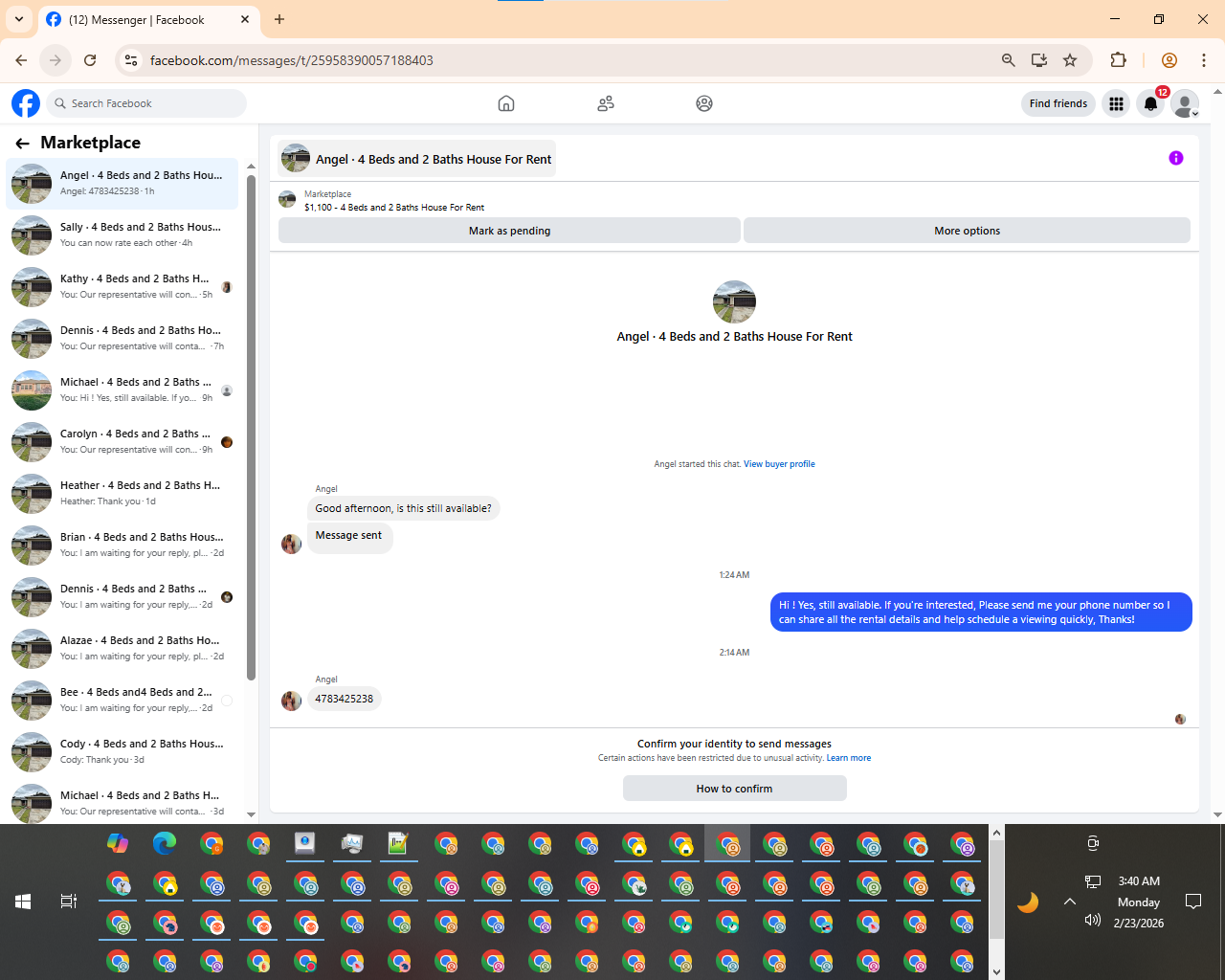Open a new browser tab
1225x980 pixels.
click(279, 19)
